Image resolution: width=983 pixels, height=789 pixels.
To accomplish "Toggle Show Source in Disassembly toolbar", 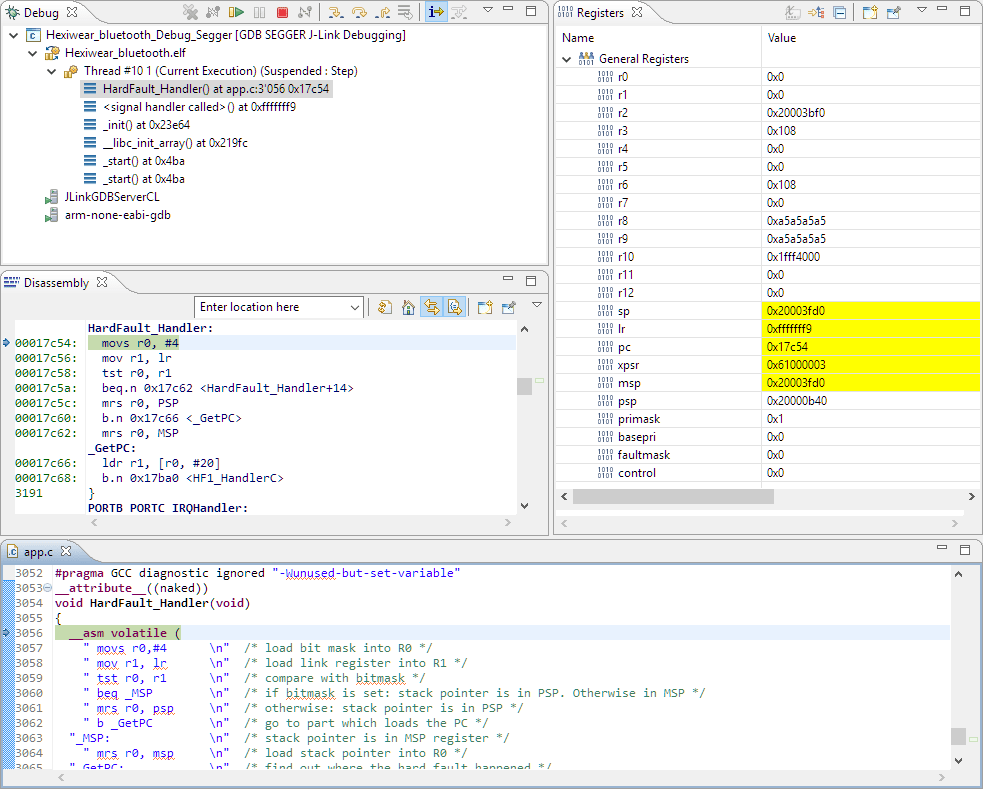I will [453, 307].
